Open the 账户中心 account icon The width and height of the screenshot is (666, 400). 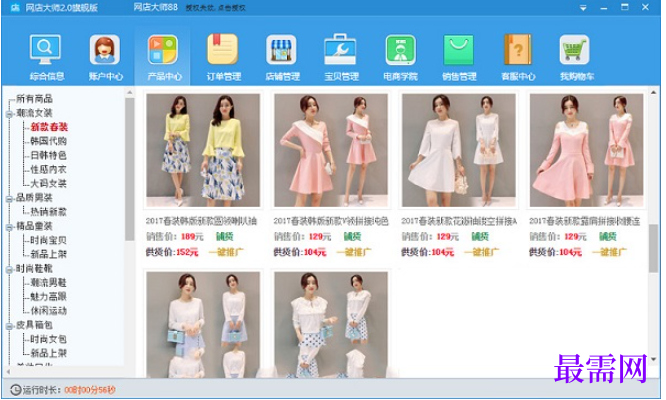tap(105, 49)
